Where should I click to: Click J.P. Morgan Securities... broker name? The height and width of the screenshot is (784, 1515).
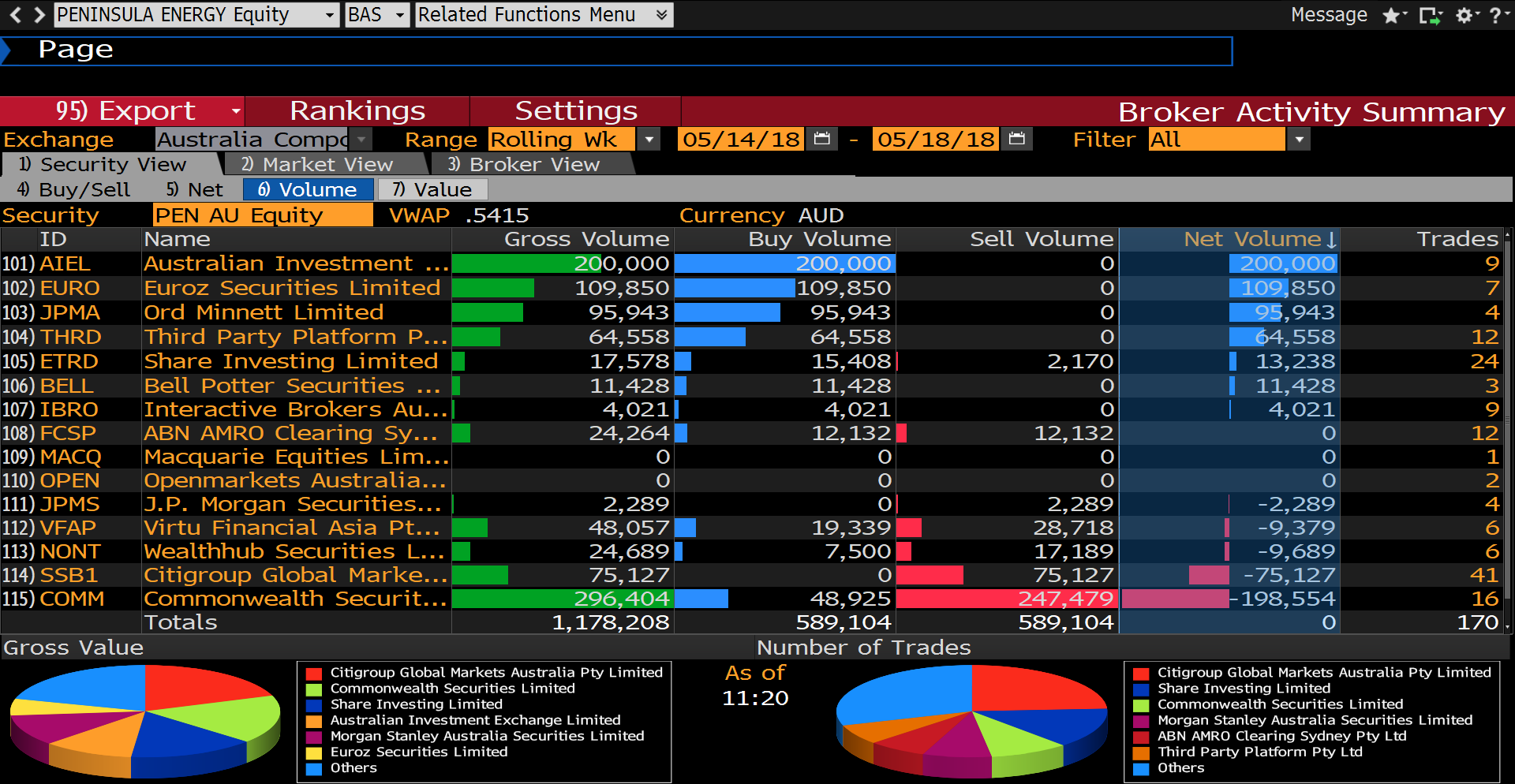pos(293,505)
